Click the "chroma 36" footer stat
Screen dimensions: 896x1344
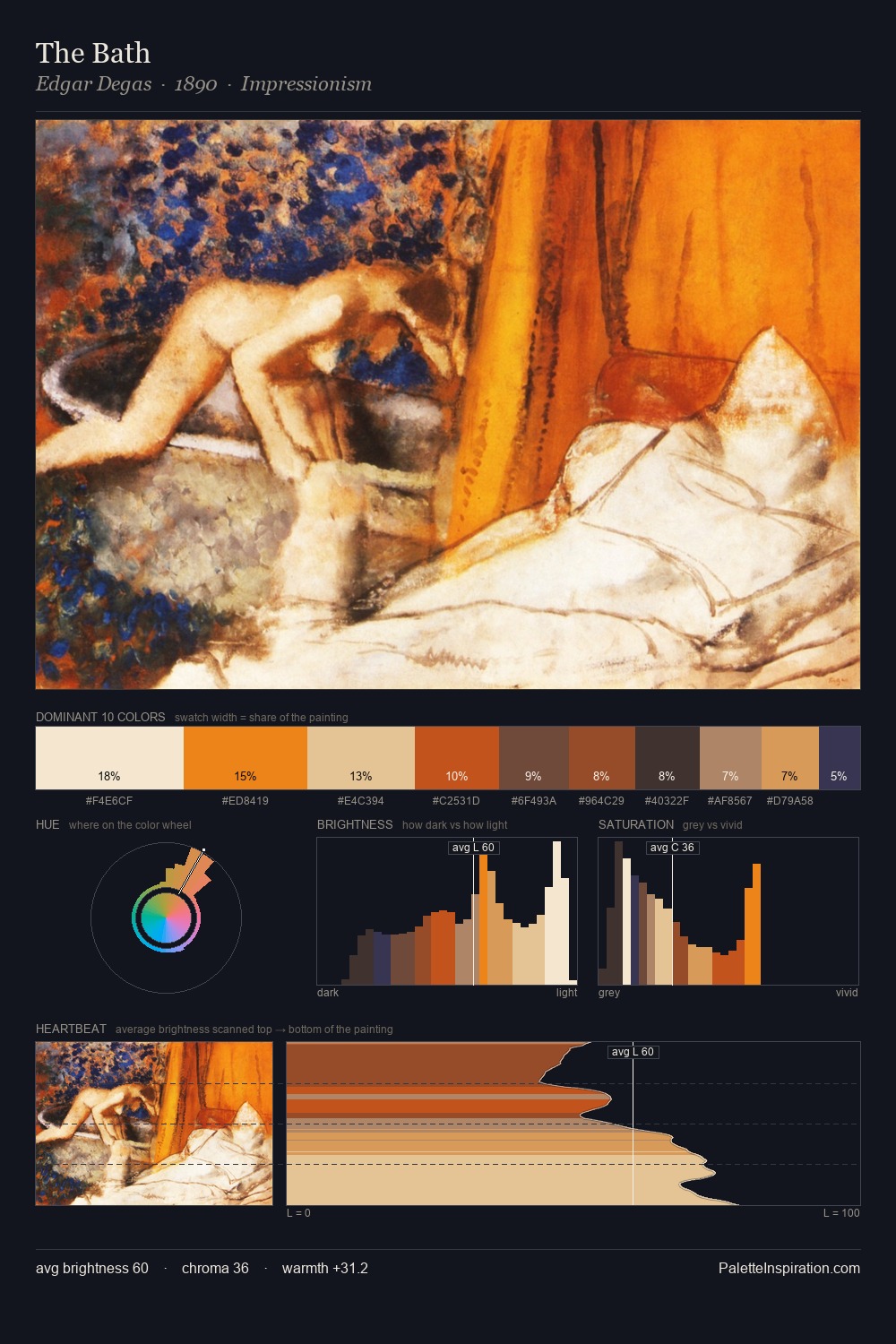click(x=215, y=1269)
